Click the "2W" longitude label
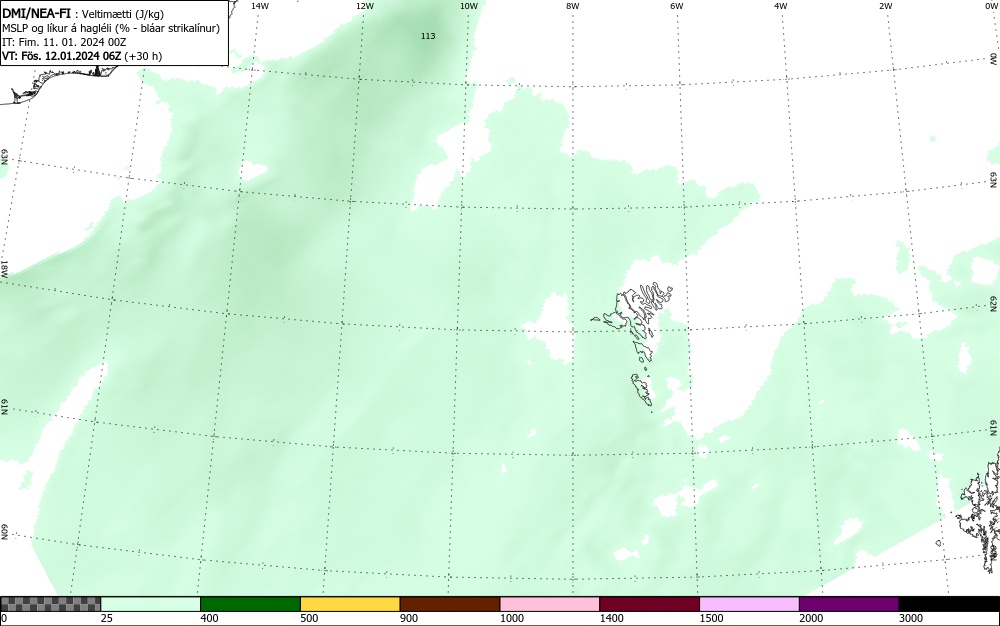This screenshot has width=1000, height=626. point(885,6)
